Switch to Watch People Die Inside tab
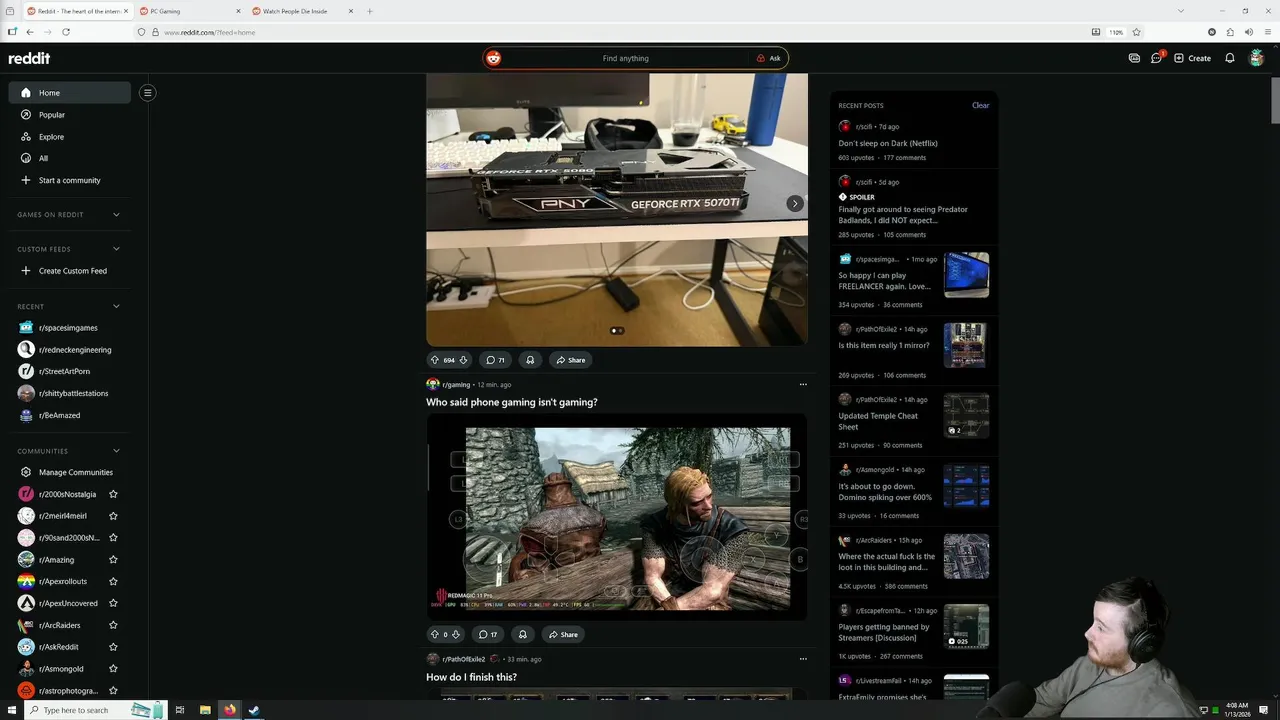The height and width of the screenshot is (720, 1280). click(303, 11)
